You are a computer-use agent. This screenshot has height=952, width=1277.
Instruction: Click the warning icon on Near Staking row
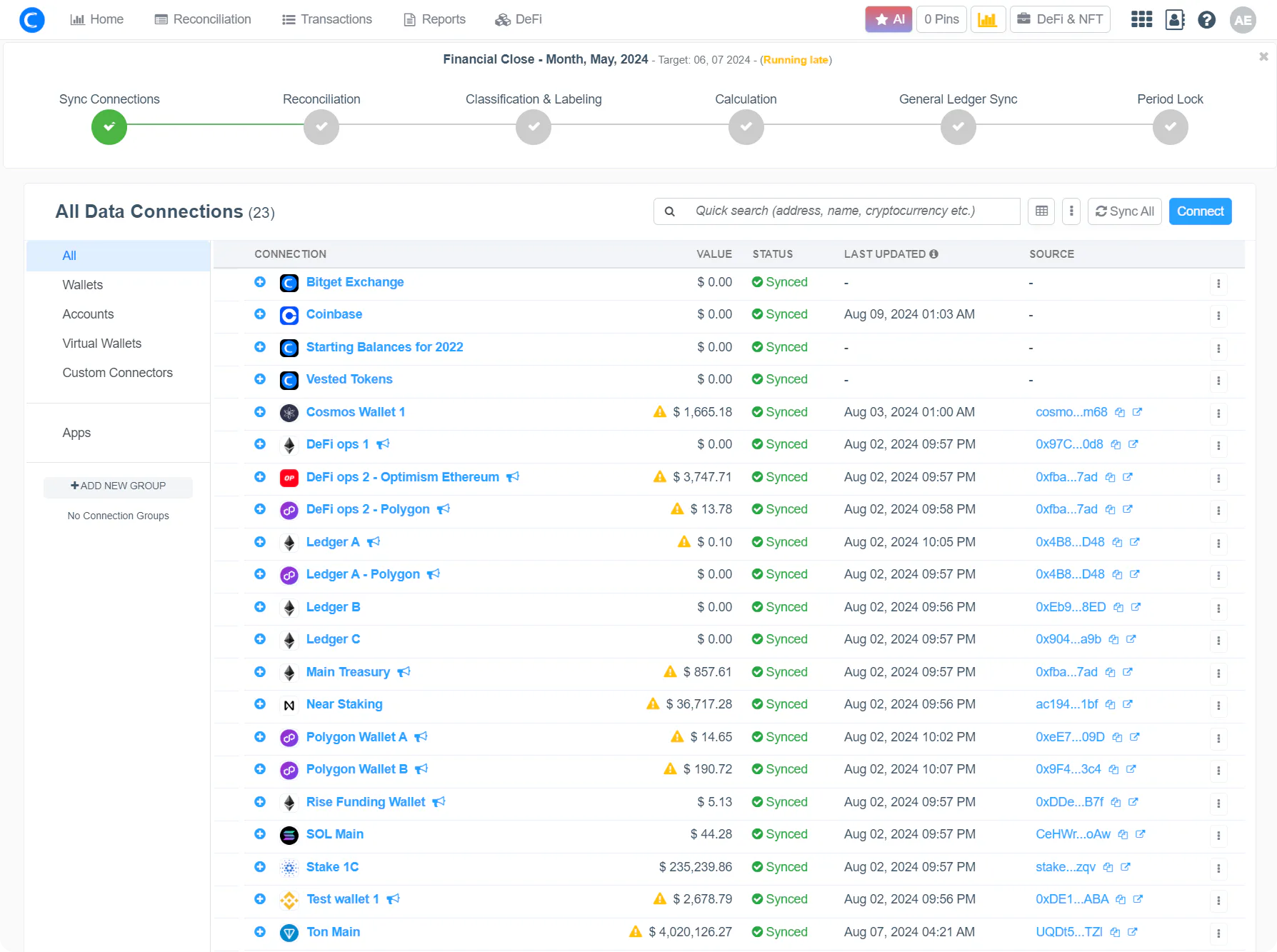point(653,704)
